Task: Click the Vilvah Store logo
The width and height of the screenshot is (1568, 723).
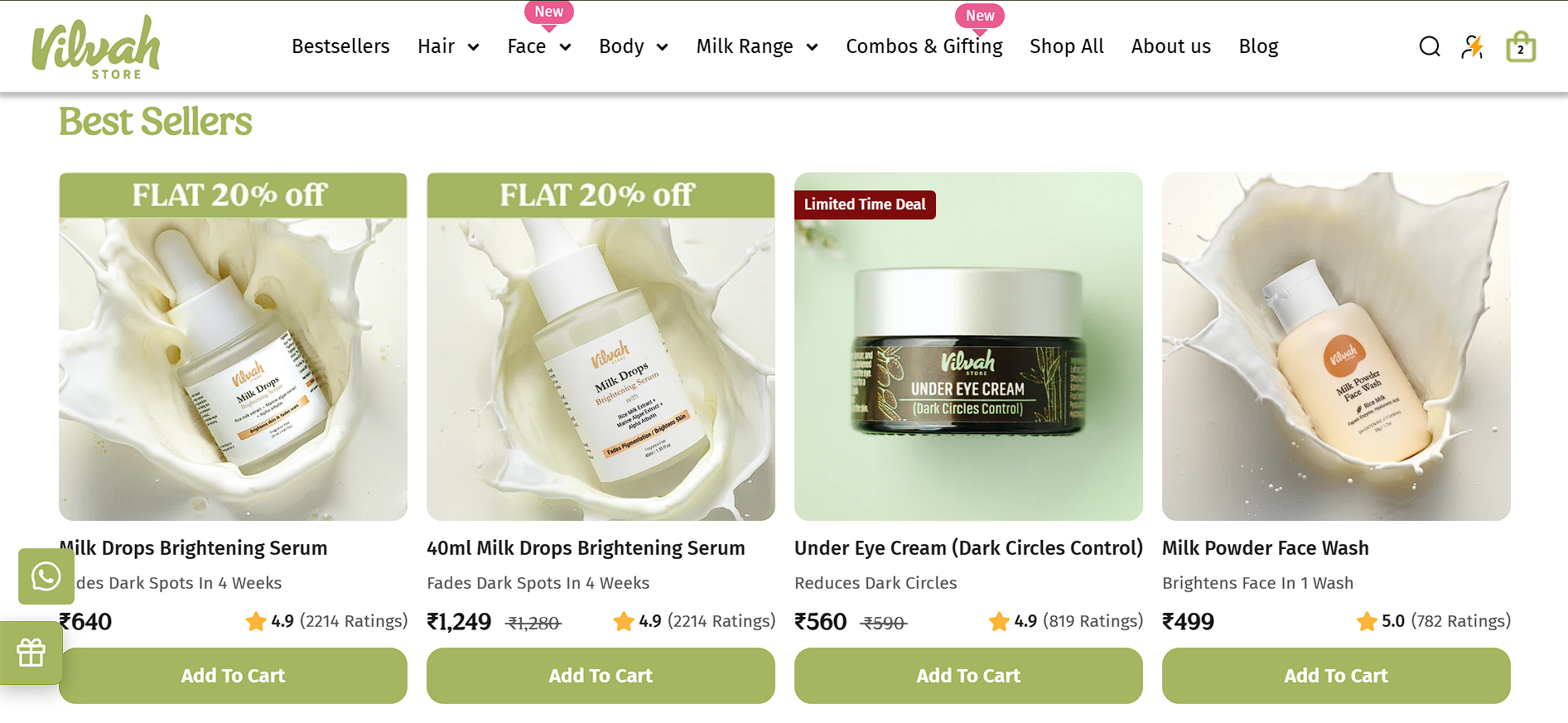Action: 96,46
